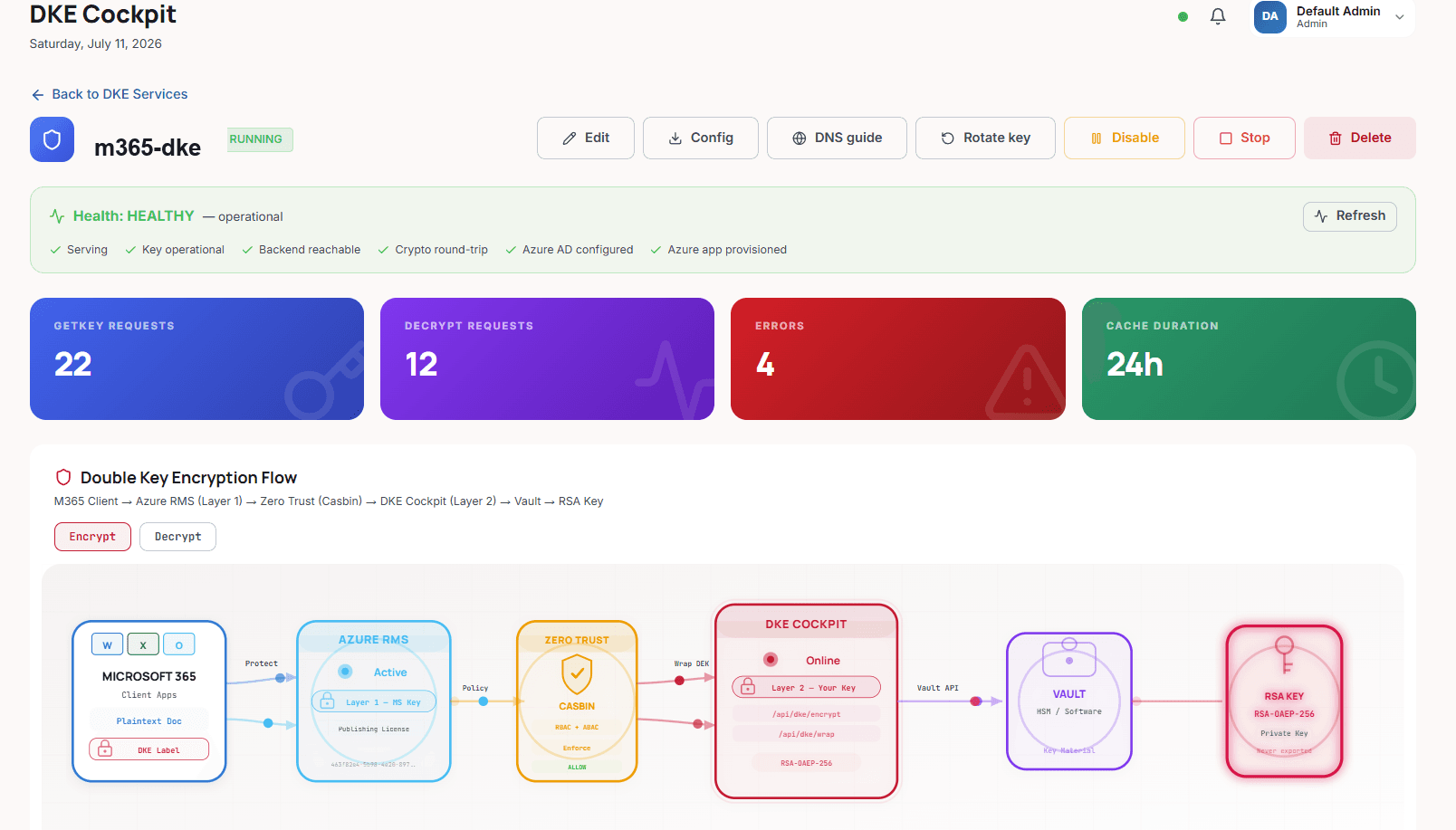Click the DA user avatar
The image size is (1456, 830).
[1270, 16]
